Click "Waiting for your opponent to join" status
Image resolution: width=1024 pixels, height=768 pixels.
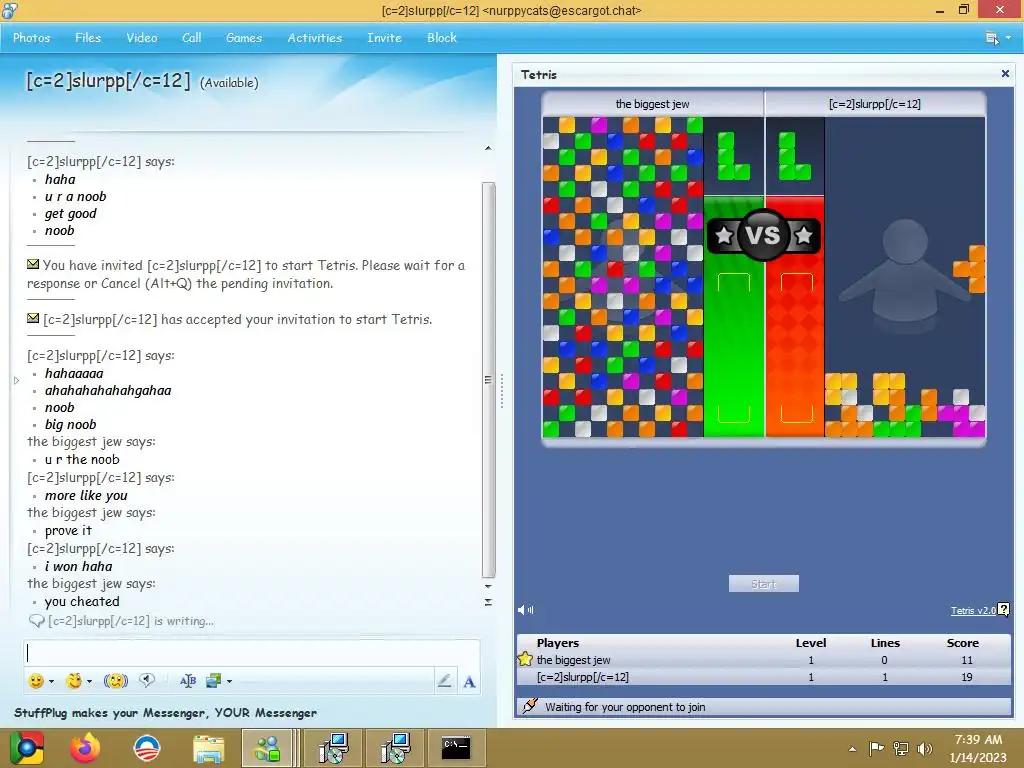point(625,707)
